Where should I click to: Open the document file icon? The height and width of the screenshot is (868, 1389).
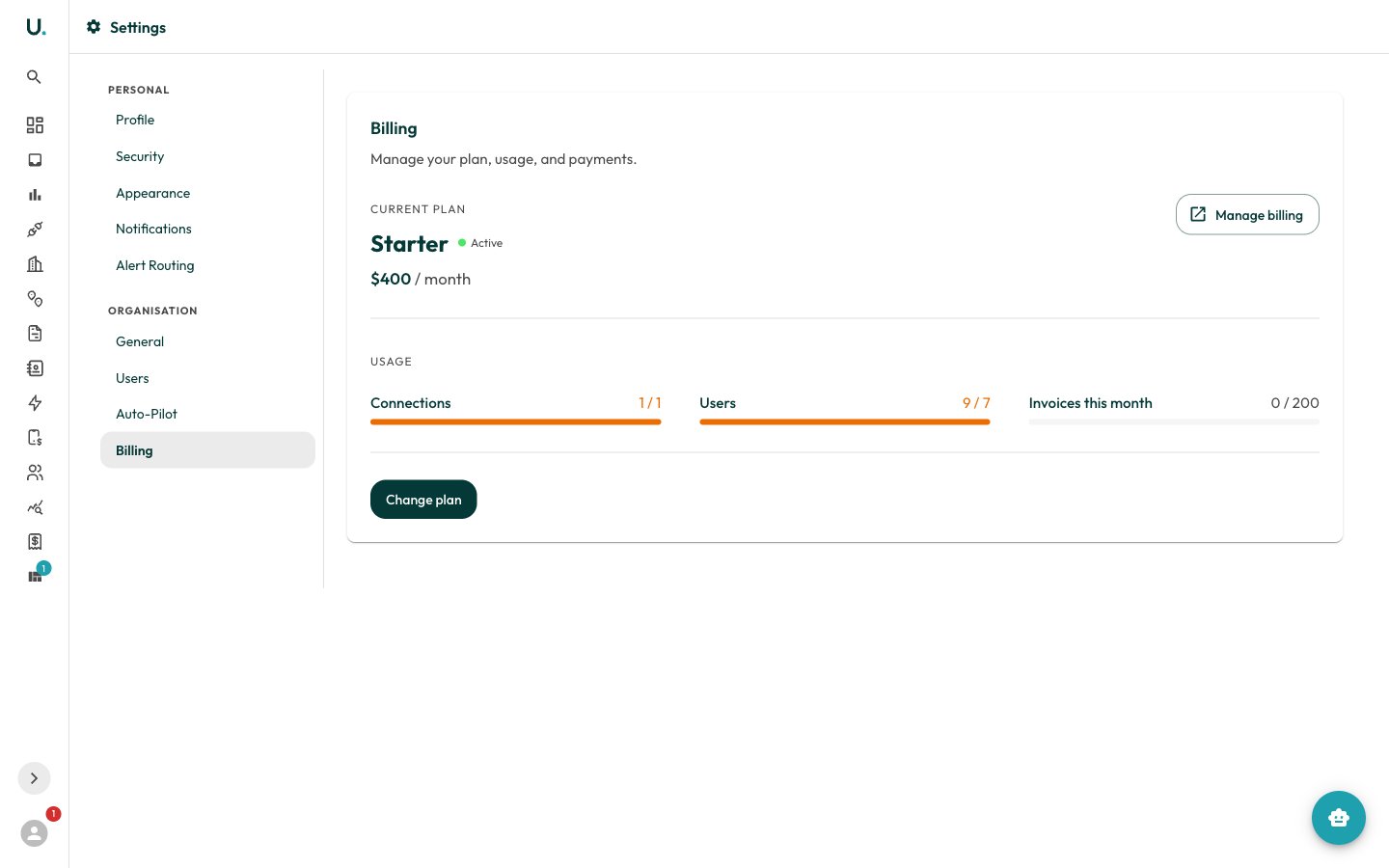point(35,334)
